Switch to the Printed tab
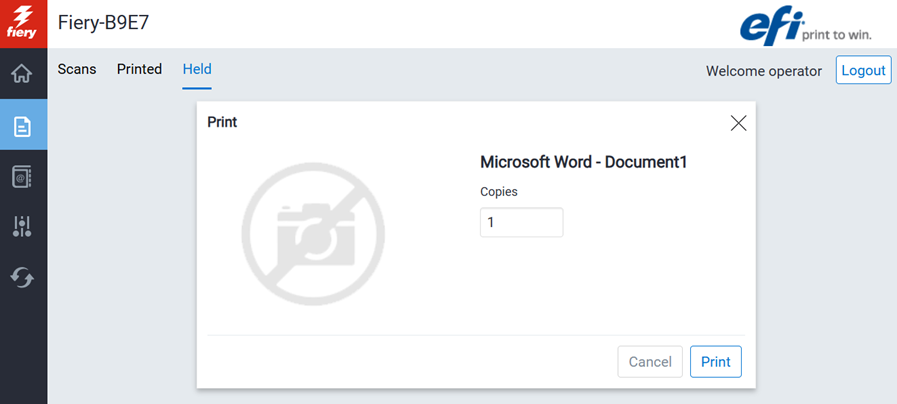The width and height of the screenshot is (897, 404). point(139,70)
